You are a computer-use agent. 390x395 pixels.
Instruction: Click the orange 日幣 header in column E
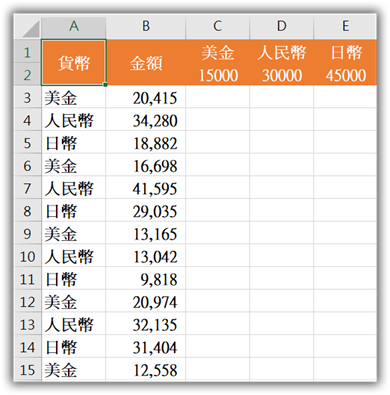pos(345,52)
